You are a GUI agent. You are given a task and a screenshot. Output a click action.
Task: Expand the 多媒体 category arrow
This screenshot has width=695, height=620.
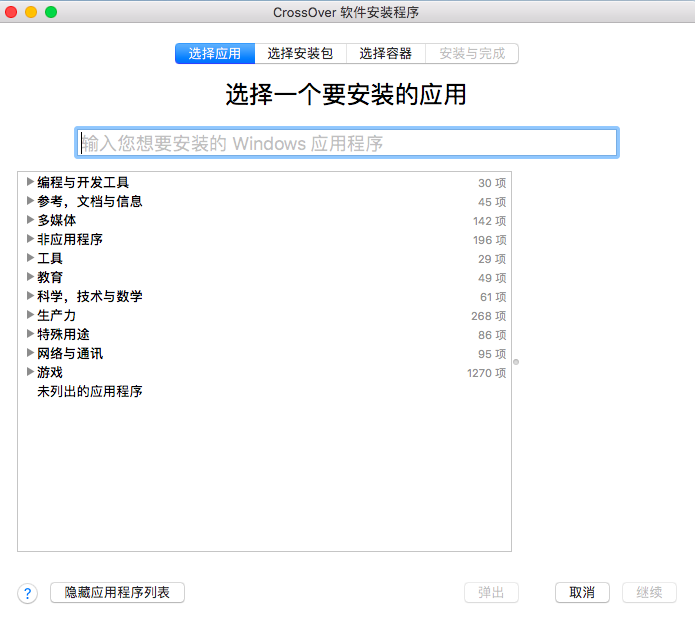[30, 220]
